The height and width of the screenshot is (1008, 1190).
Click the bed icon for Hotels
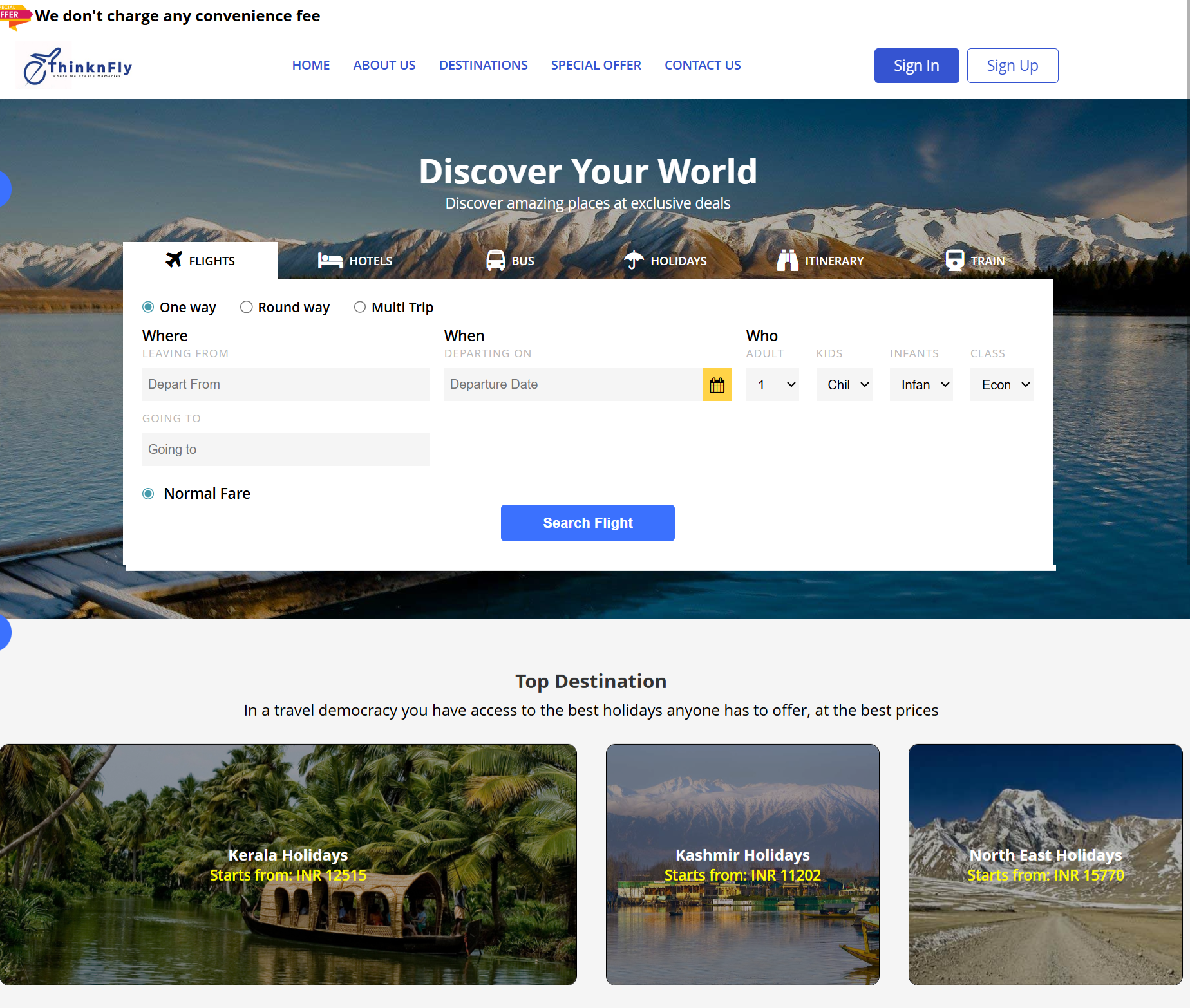point(330,260)
